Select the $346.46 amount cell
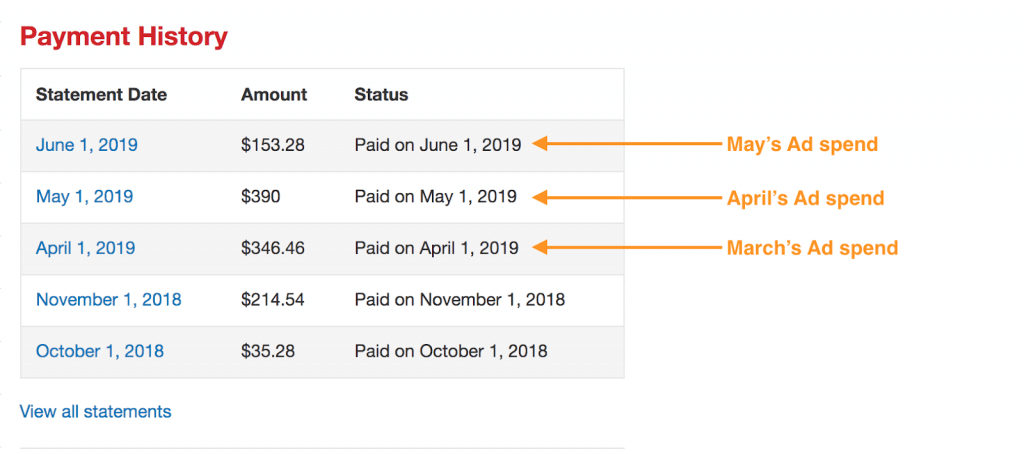The height and width of the screenshot is (454, 1024). tap(273, 248)
